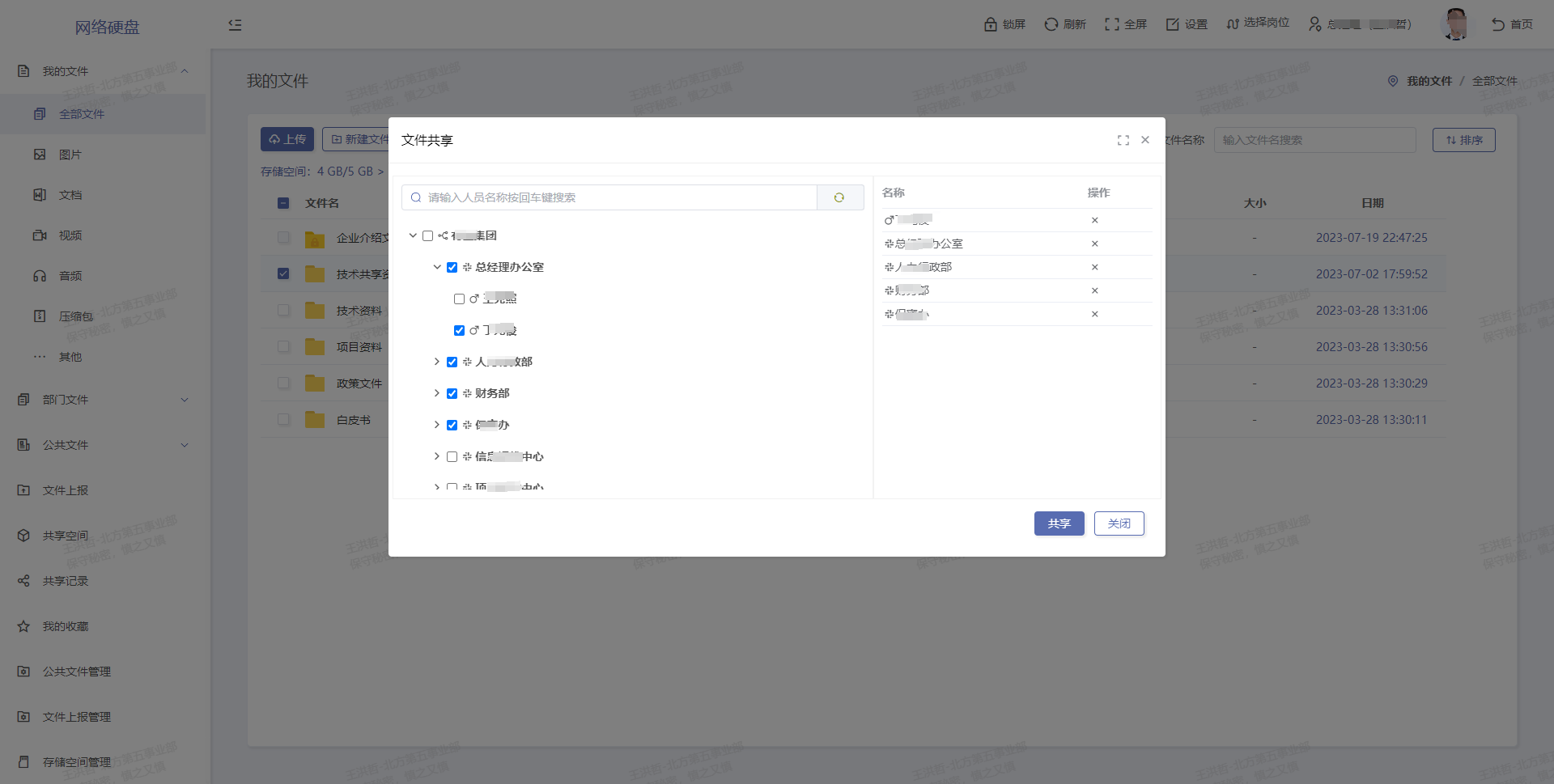This screenshot has height=784, width=1554.
Task: Click the 刷新 refresh icon in the top bar
Action: click(1051, 24)
